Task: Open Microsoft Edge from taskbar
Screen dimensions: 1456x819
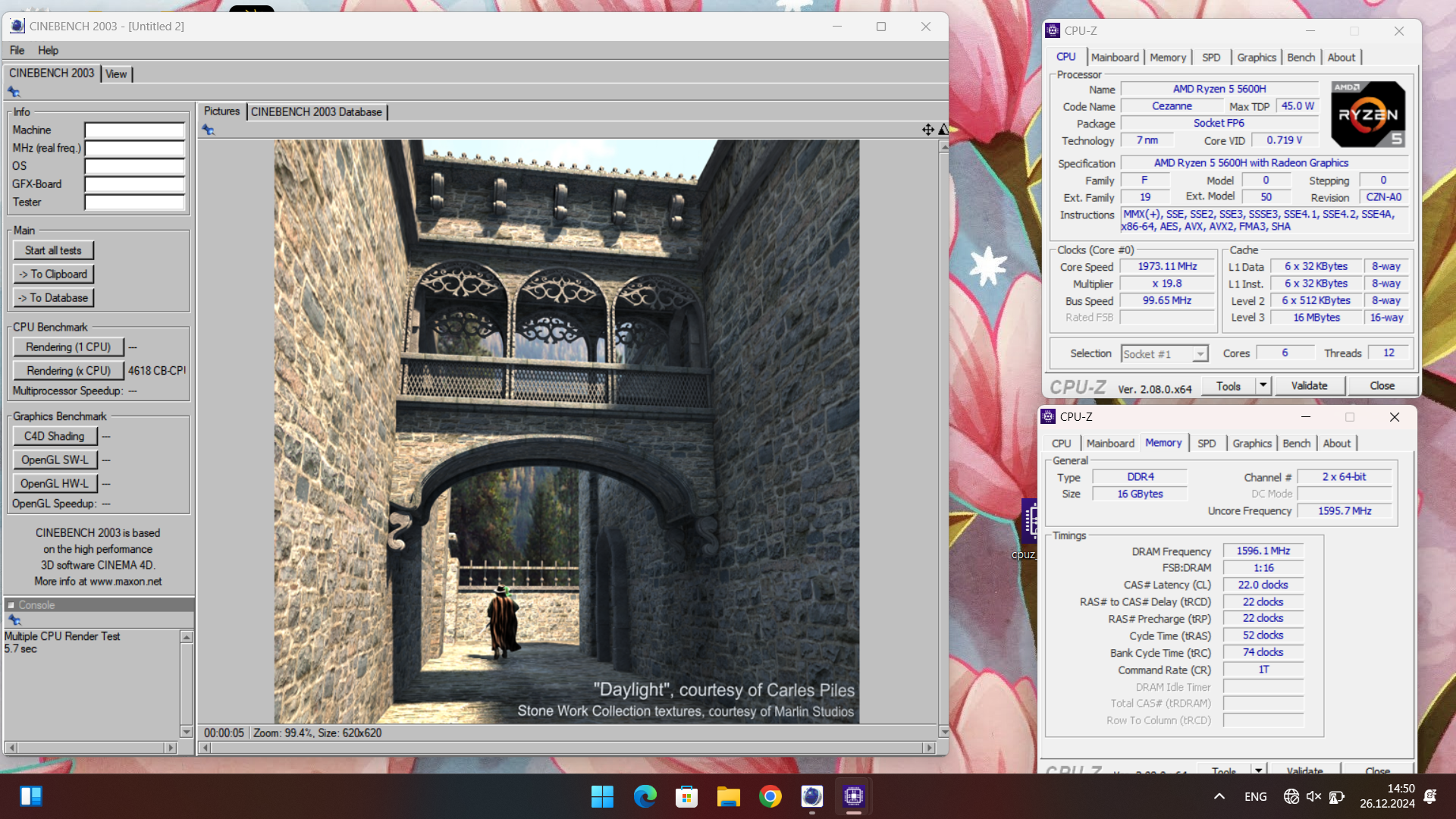Action: pyautogui.click(x=645, y=796)
